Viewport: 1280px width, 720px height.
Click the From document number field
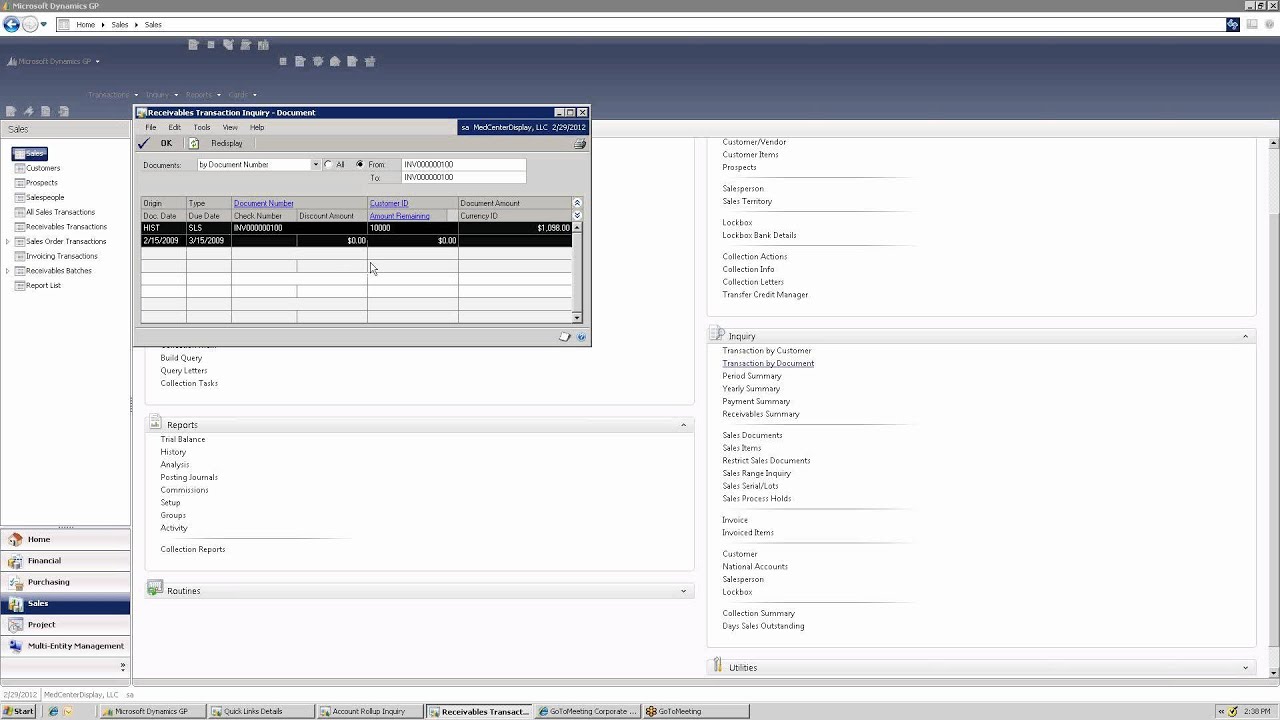click(x=463, y=164)
